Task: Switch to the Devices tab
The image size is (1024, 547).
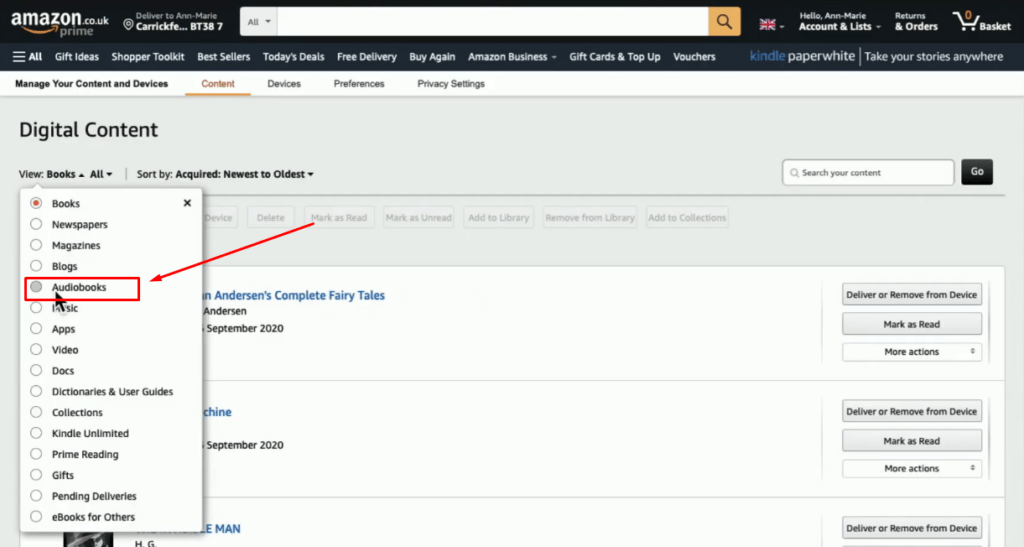Action: [x=284, y=84]
